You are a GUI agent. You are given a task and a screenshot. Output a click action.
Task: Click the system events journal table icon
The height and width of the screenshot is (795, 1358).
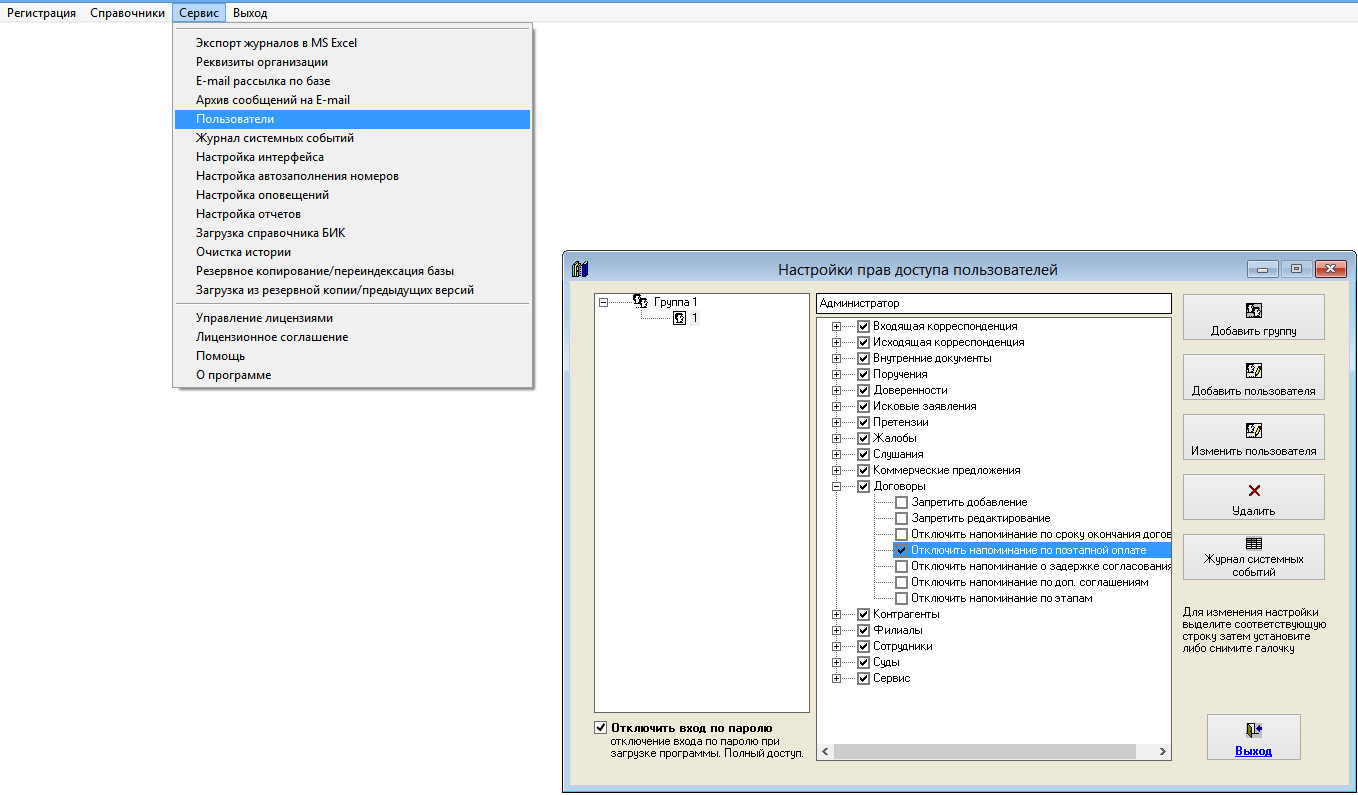(x=1254, y=544)
